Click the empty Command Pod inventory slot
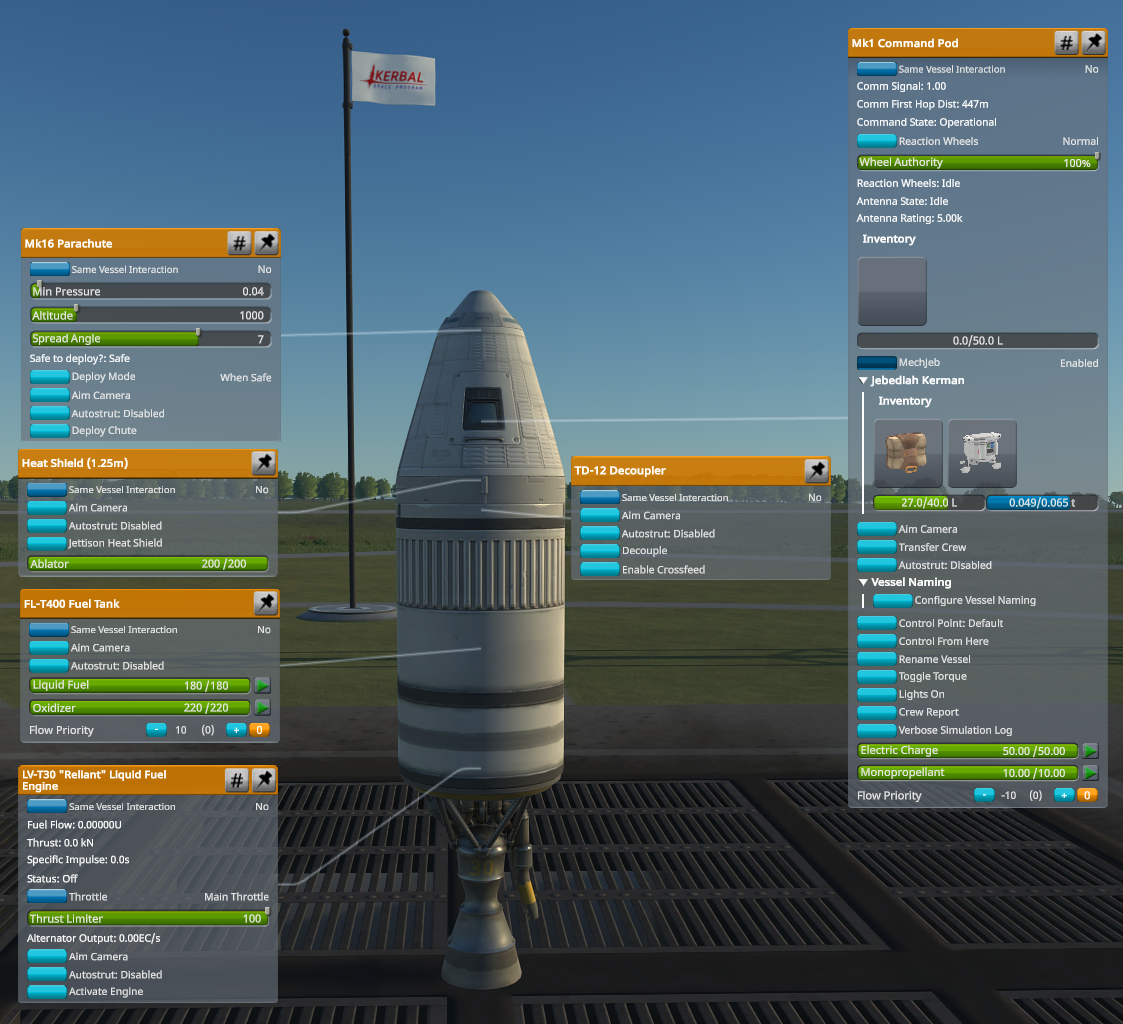The height and width of the screenshot is (1024, 1123). coord(892,291)
